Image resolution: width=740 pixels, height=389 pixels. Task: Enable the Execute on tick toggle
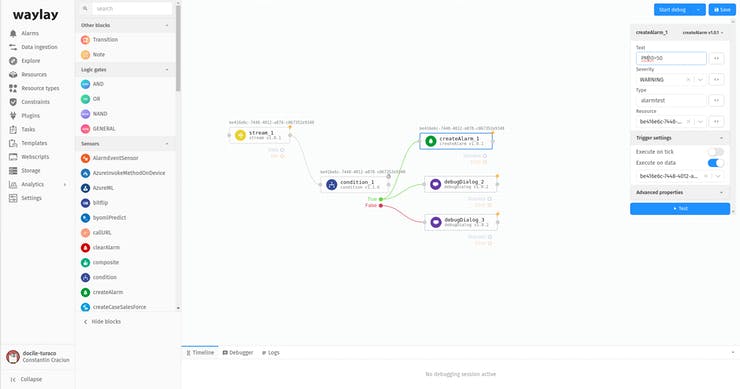[x=715, y=152]
